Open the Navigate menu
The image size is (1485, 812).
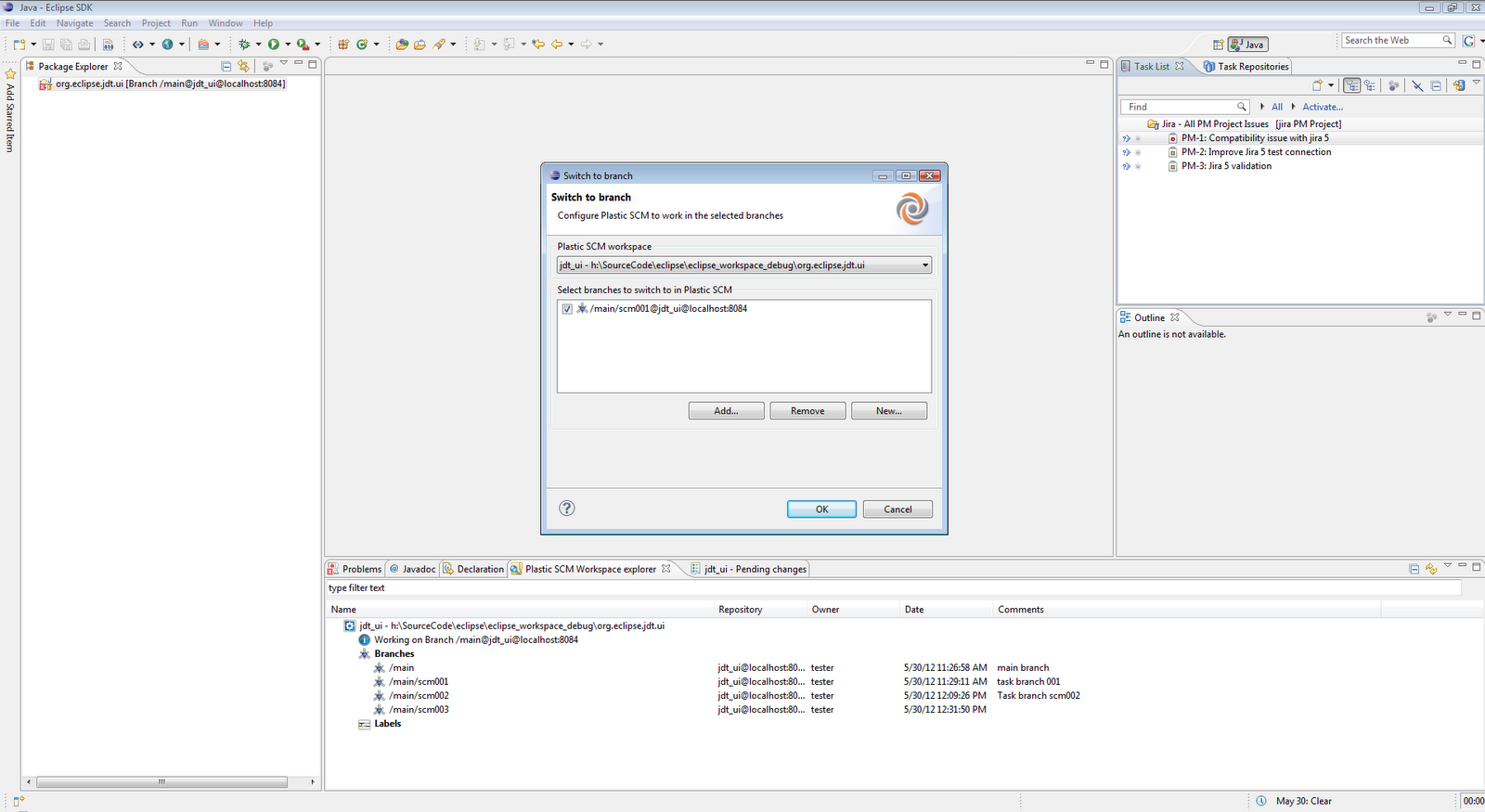74,23
